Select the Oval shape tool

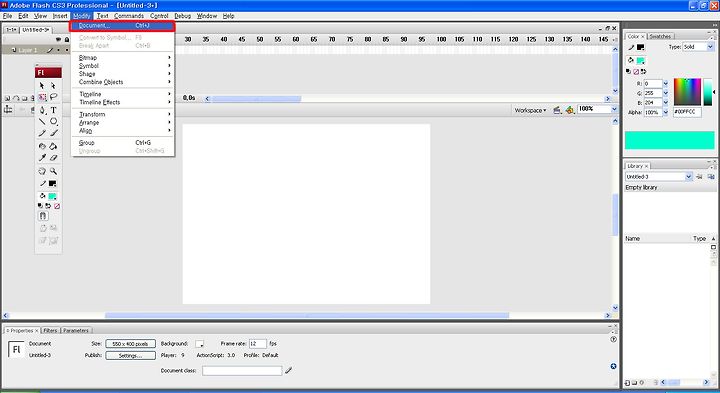(x=53, y=121)
